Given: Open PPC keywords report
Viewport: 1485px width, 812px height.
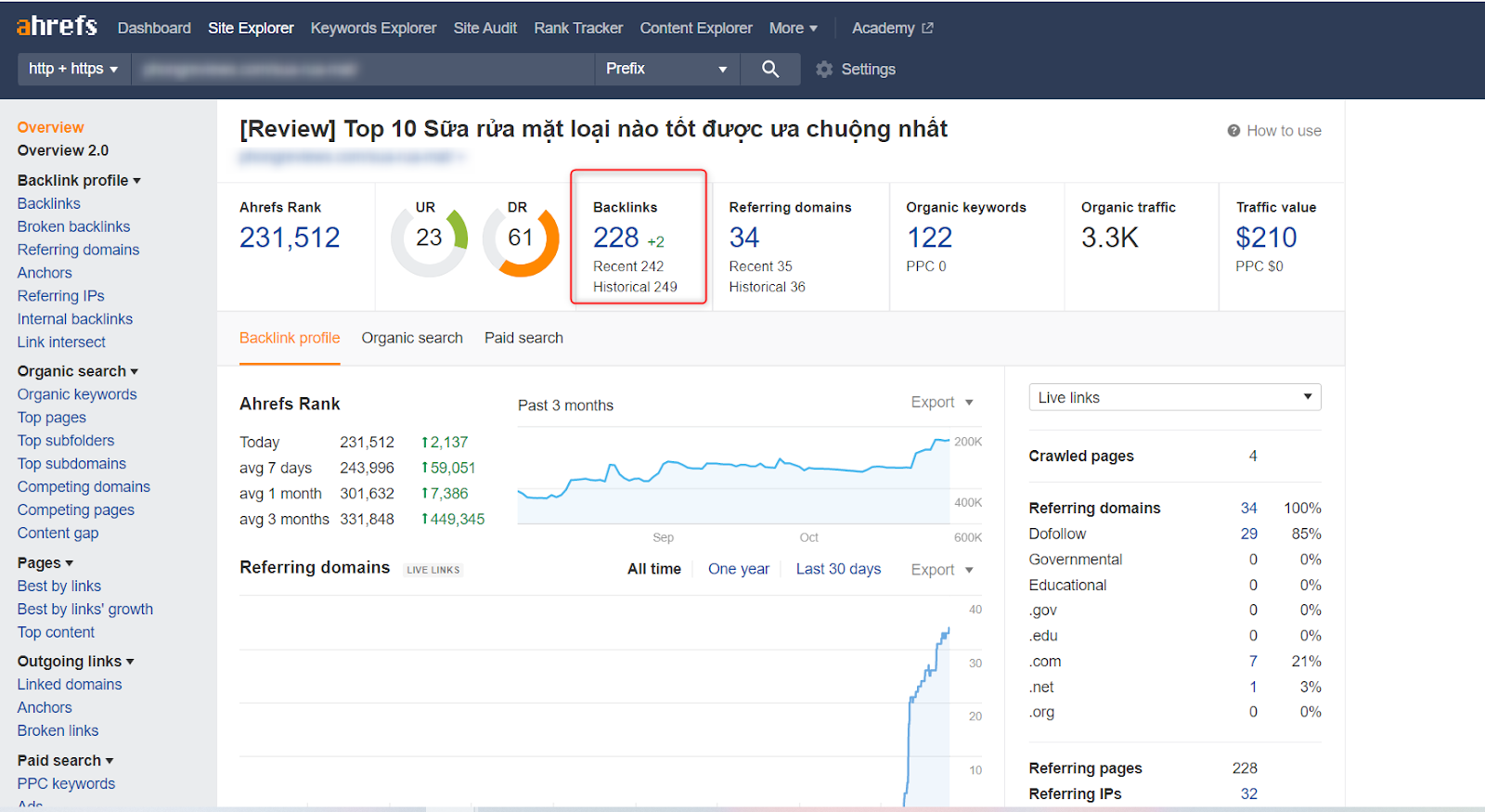Looking at the screenshot, I should tap(66, 784).
